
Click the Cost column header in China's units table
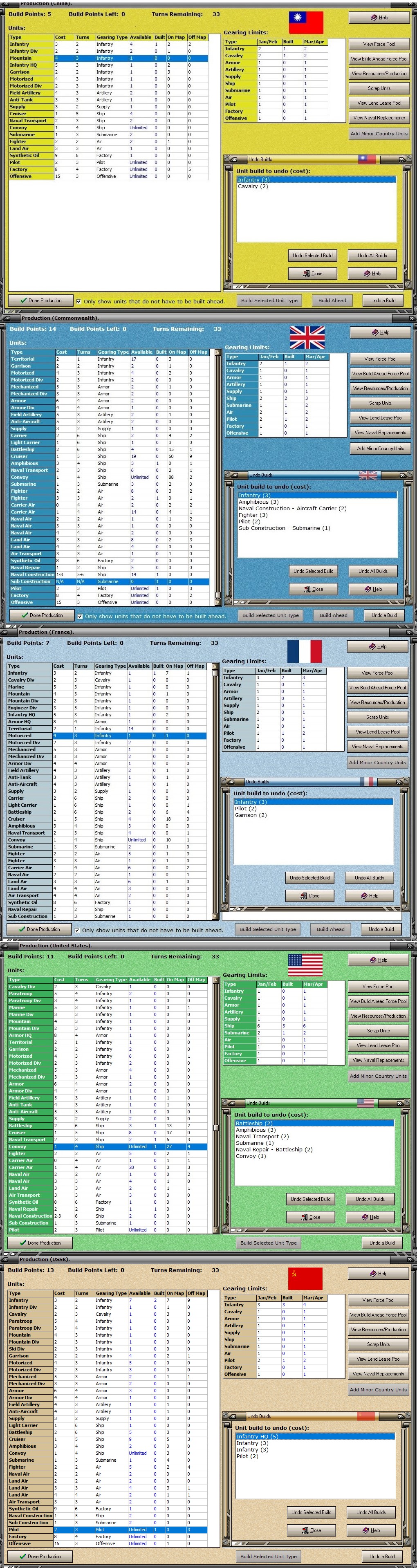tap(65, 37)
